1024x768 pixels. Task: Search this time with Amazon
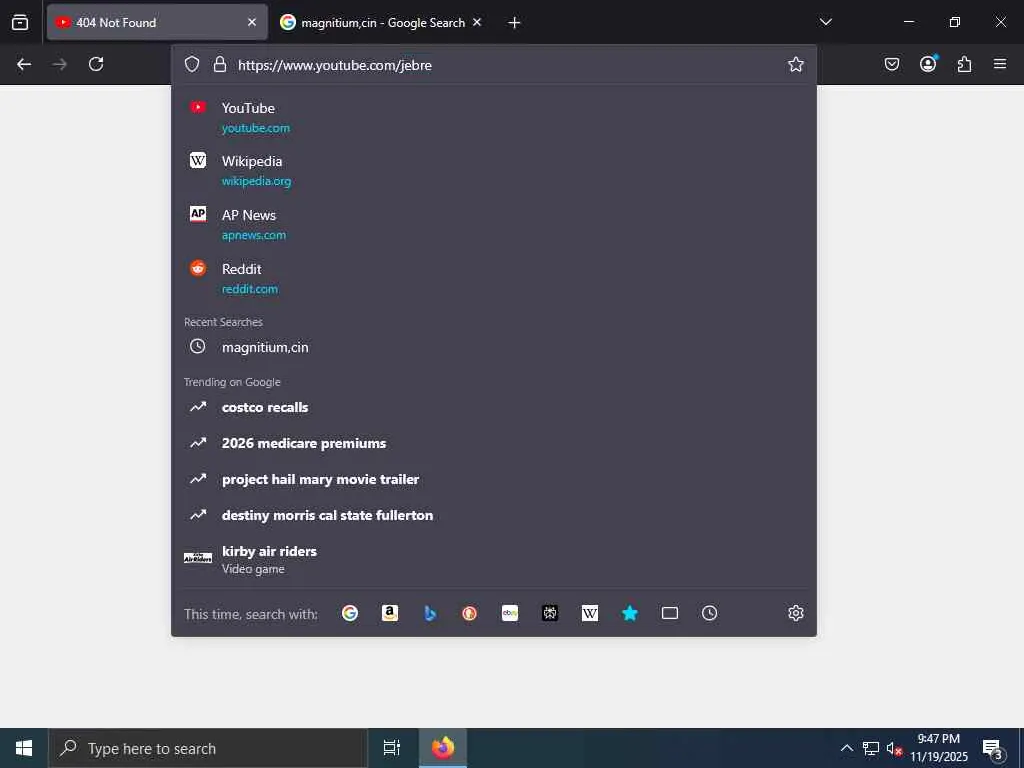click(390, 613)
